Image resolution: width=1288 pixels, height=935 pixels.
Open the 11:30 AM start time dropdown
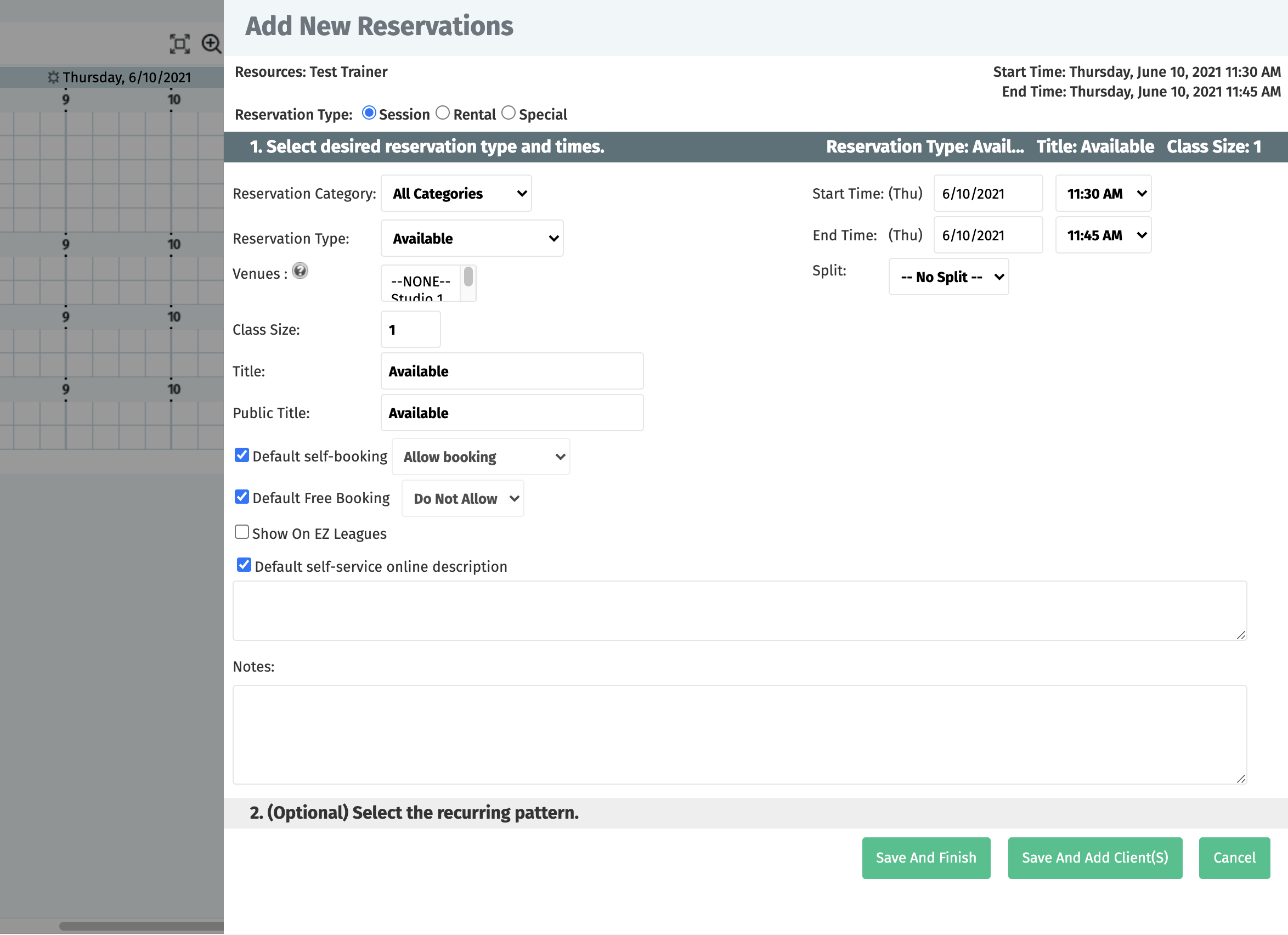(1103, 194)
